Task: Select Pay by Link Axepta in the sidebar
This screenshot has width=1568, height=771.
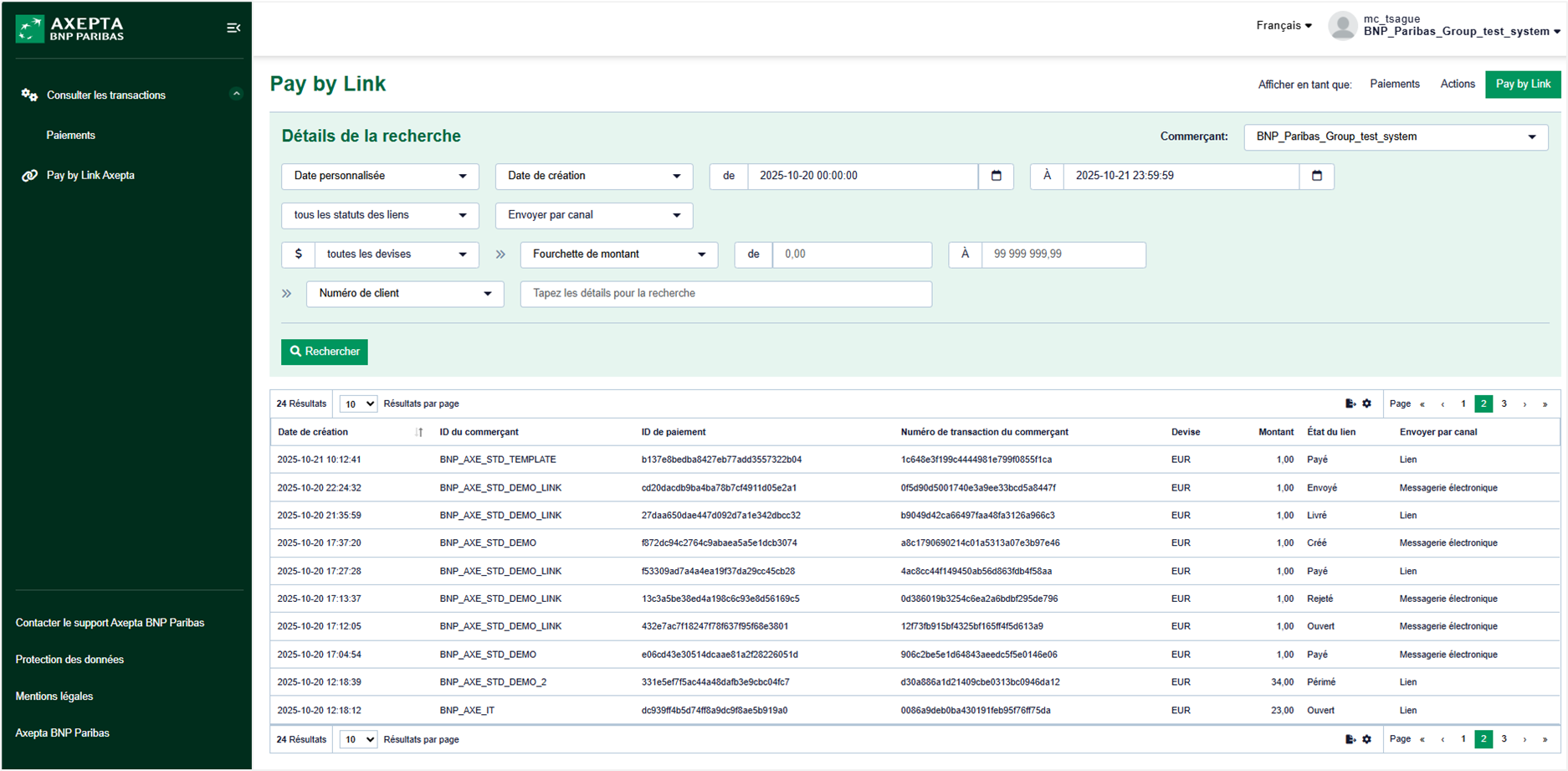Action: tap(90, 176)
